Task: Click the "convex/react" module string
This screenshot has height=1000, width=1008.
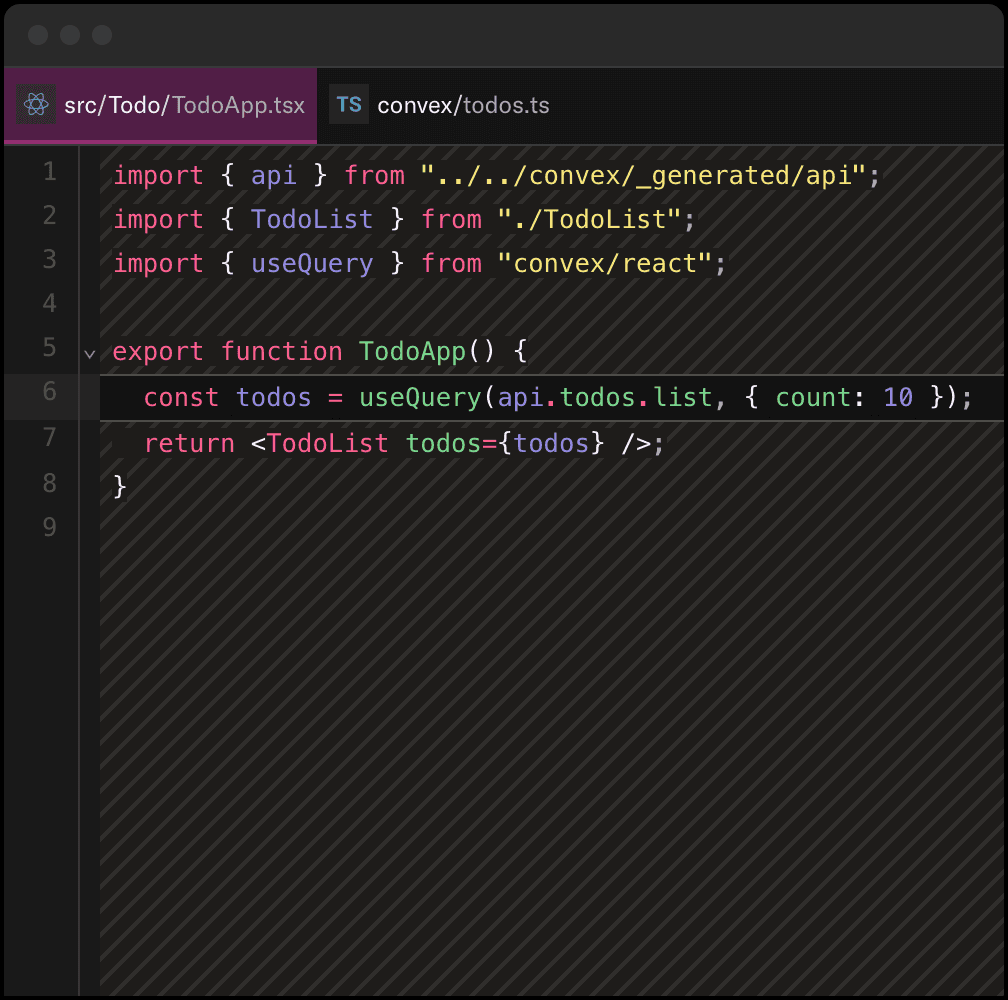Action: pos(611,263)
